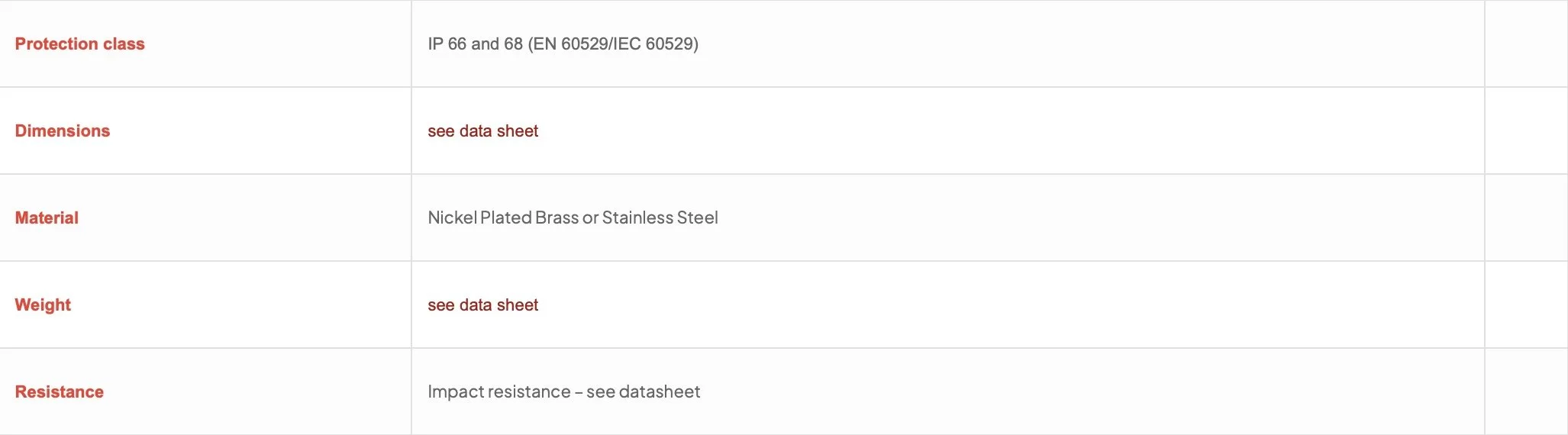
Task: Click the "Resistance" row label
Action: click(60, 392)
